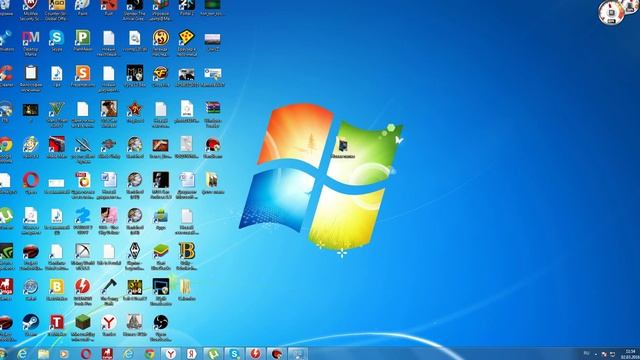Viewport: 640px width, 360px height.
Task: Open the Rockstar Games icon in the taskbar
Action: point(107,354)
